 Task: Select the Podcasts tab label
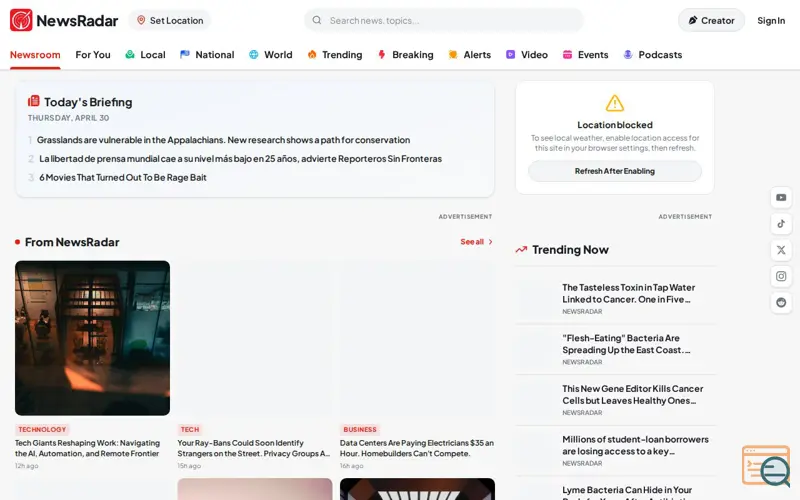[x=660, y=55]
